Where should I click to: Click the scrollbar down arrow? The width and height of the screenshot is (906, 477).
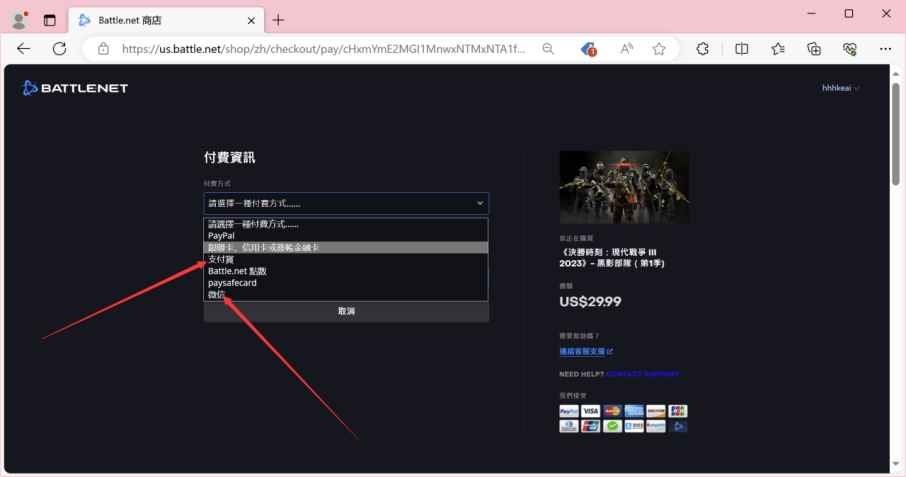click(896, 464)
